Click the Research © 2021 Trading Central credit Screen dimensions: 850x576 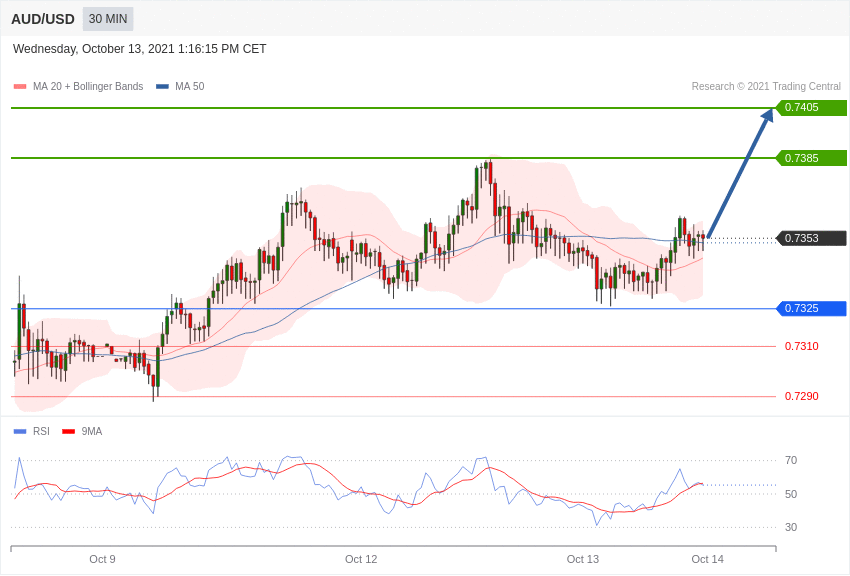tap(766, 86)
